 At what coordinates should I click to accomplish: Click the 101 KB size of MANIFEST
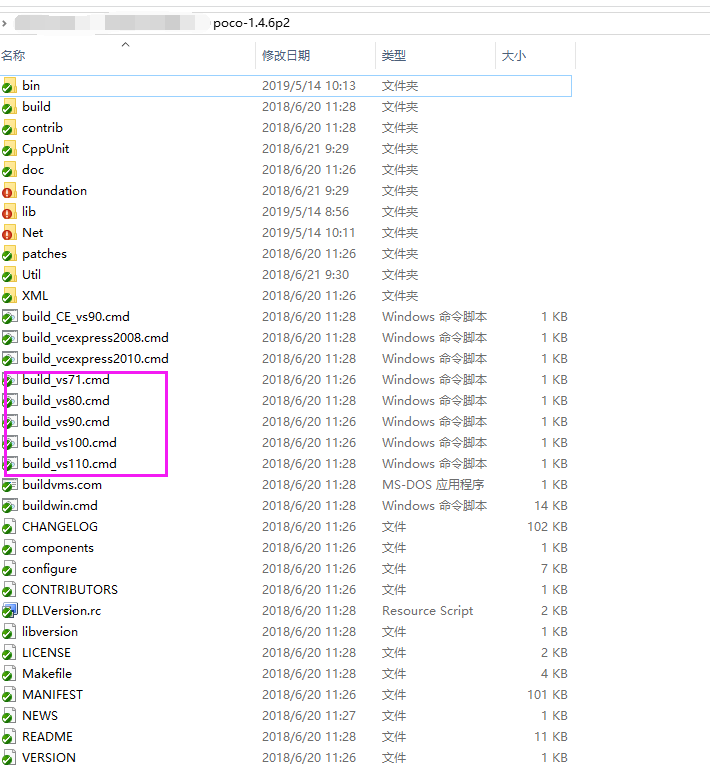[x=548, y=694]
